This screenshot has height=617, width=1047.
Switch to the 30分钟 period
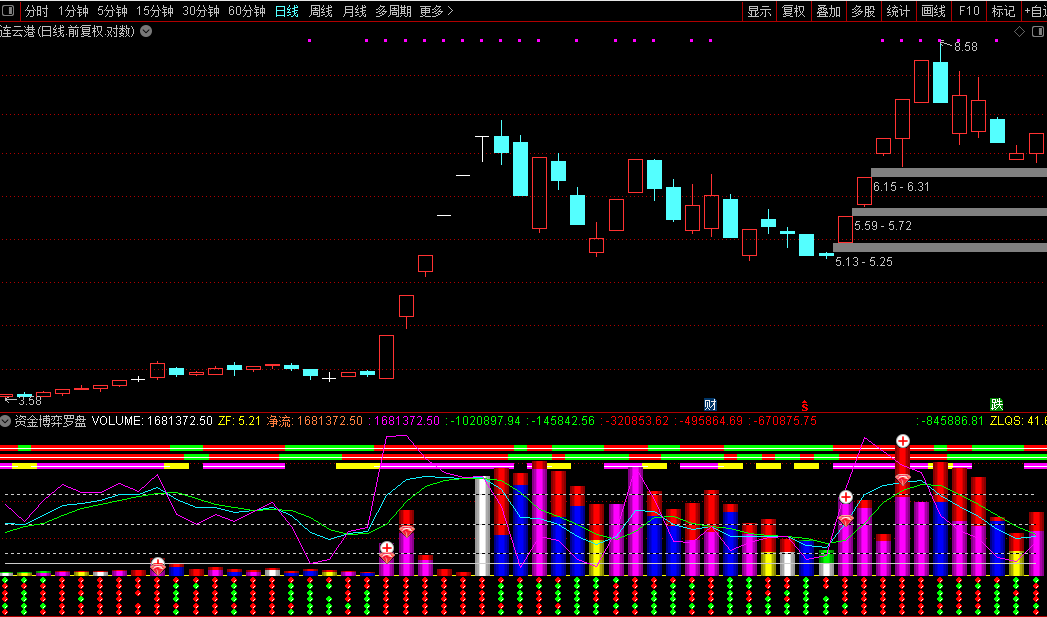pos(201,11)
